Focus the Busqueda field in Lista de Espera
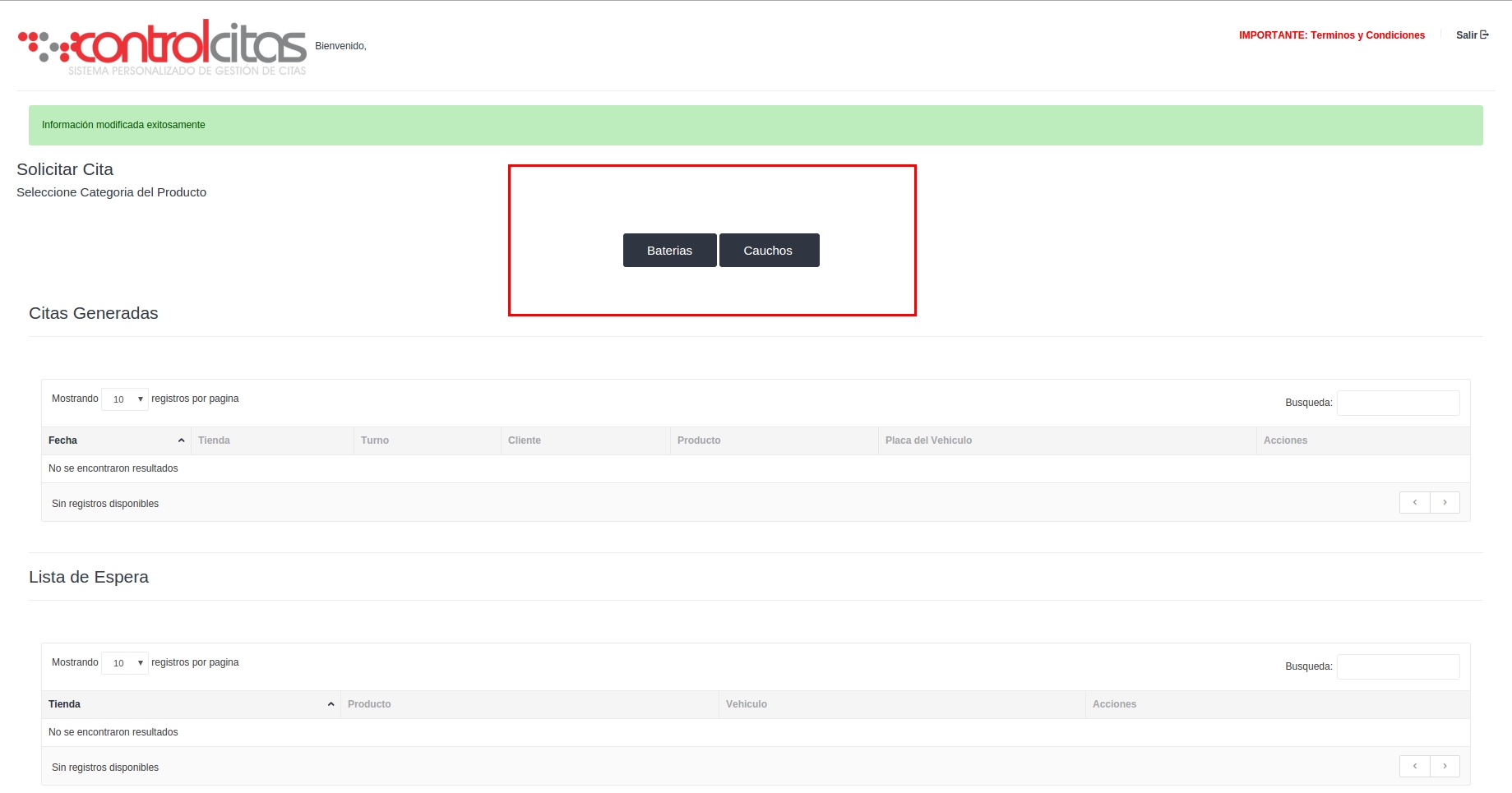This screenshot has width=1512, height=793. [x=1398, y=666]
